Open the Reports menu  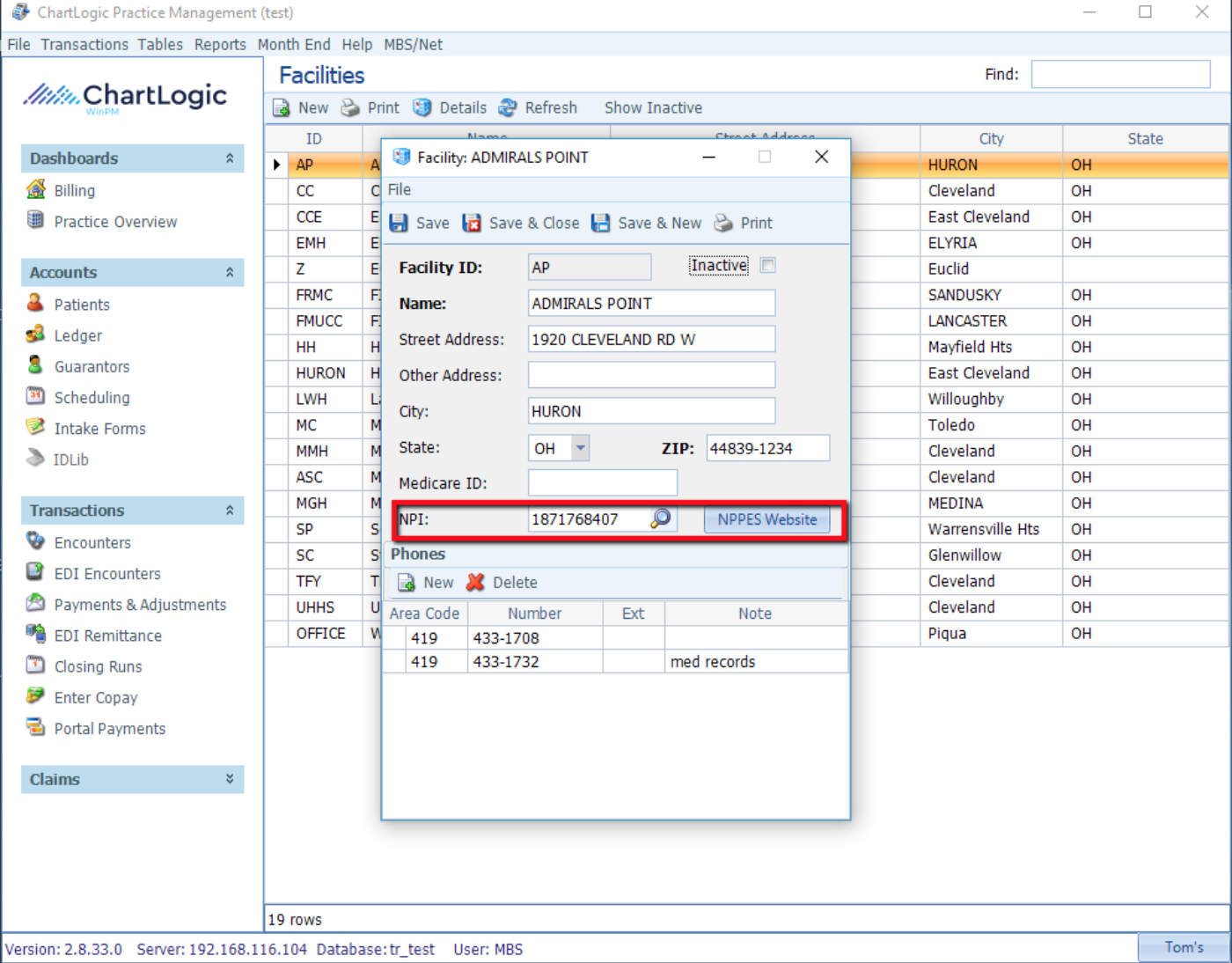point(220,45)
